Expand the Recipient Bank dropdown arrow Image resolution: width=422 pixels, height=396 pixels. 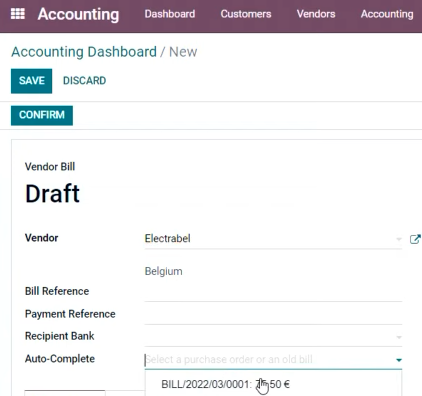click(x=399, y=337)
